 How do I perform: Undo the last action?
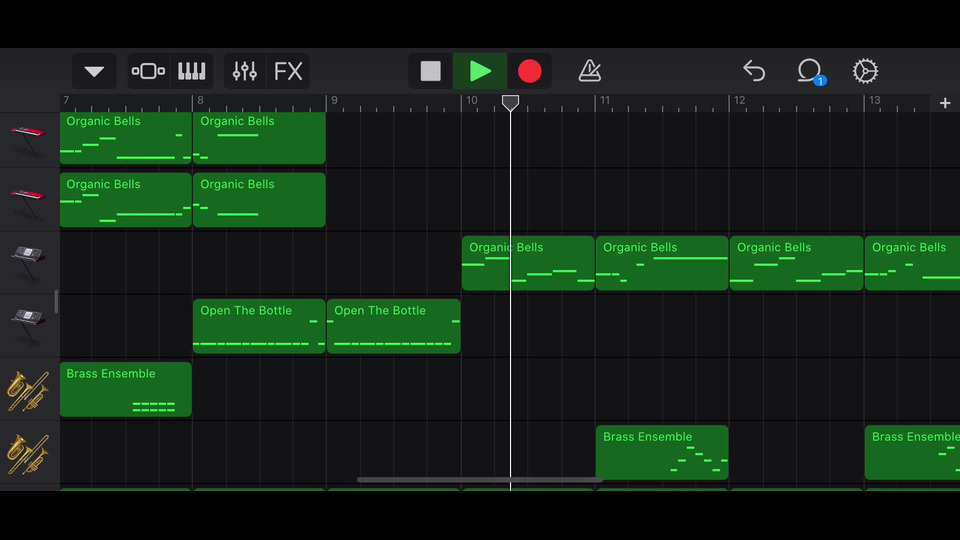[x=754, y=71]
